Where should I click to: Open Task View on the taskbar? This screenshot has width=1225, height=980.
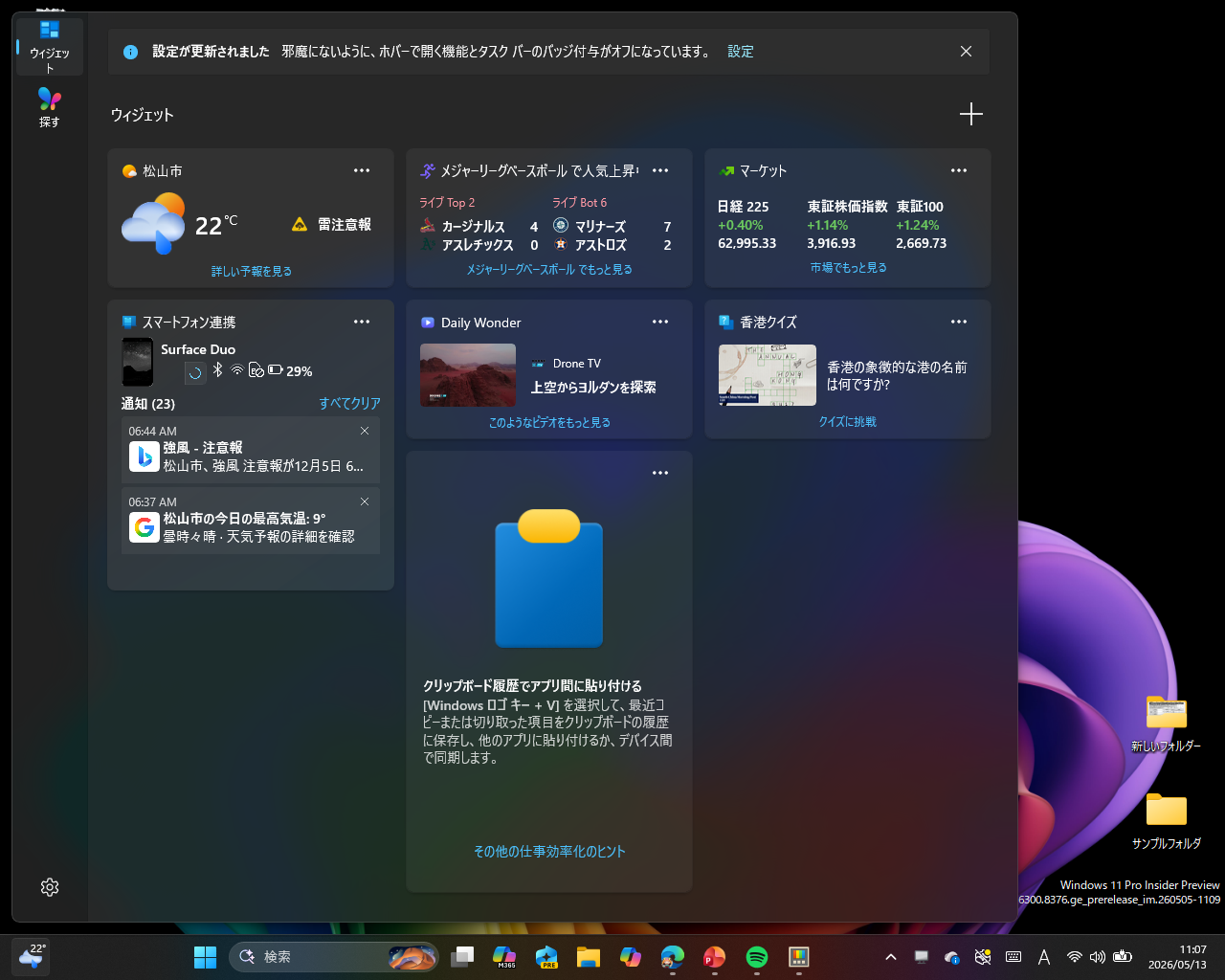tap(462, 957)
